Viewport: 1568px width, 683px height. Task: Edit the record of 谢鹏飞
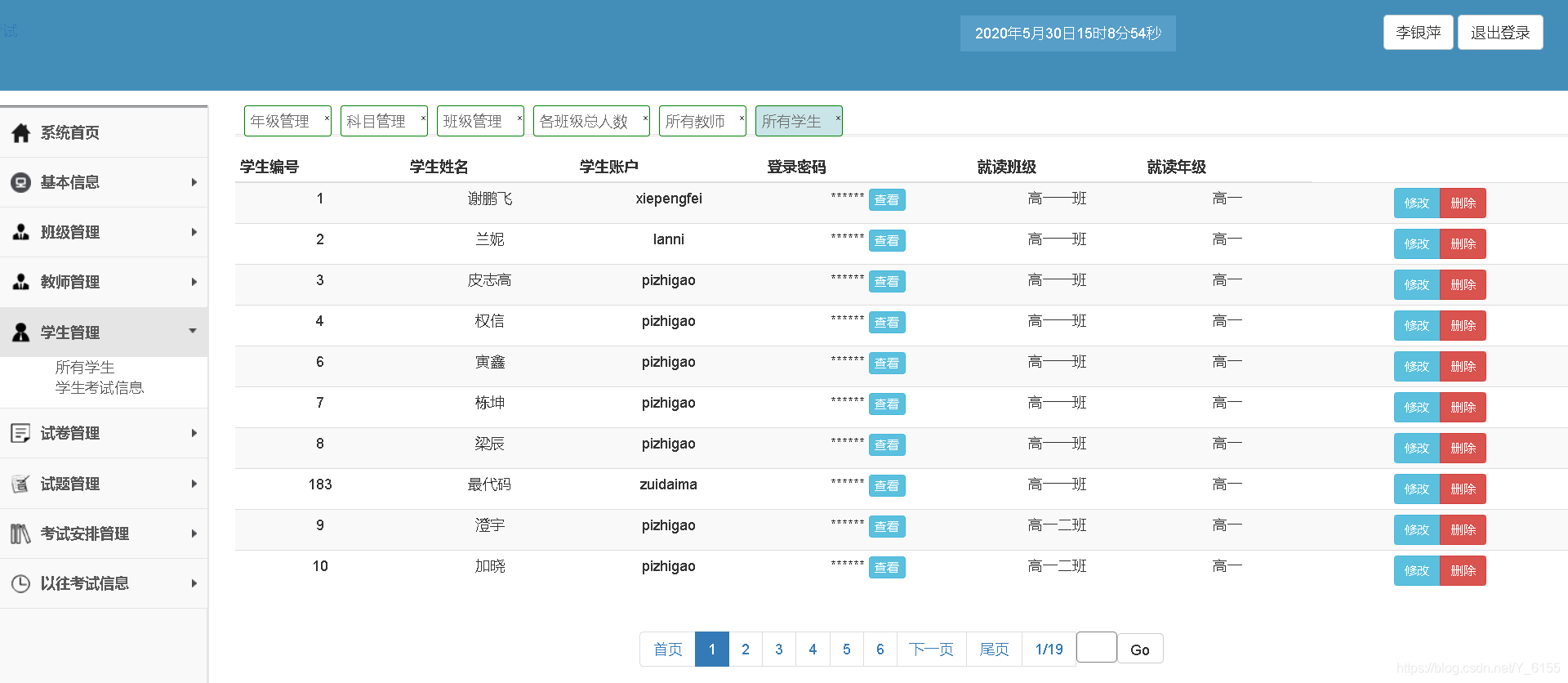click(1417, 203)
